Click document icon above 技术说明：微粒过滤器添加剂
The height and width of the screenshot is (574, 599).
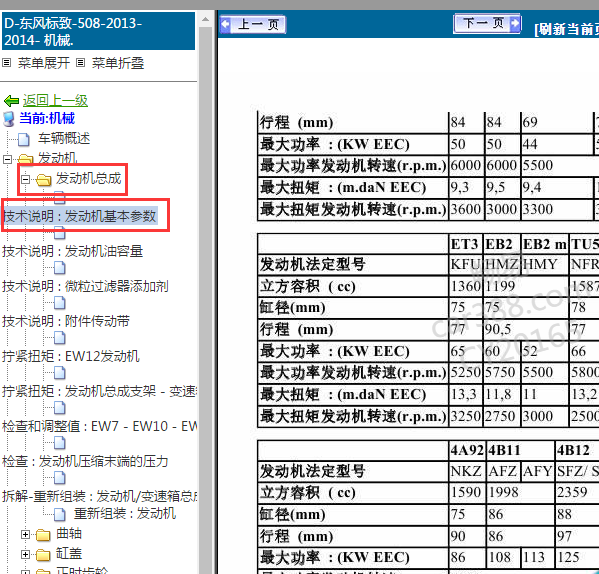(x=60, y=268)
